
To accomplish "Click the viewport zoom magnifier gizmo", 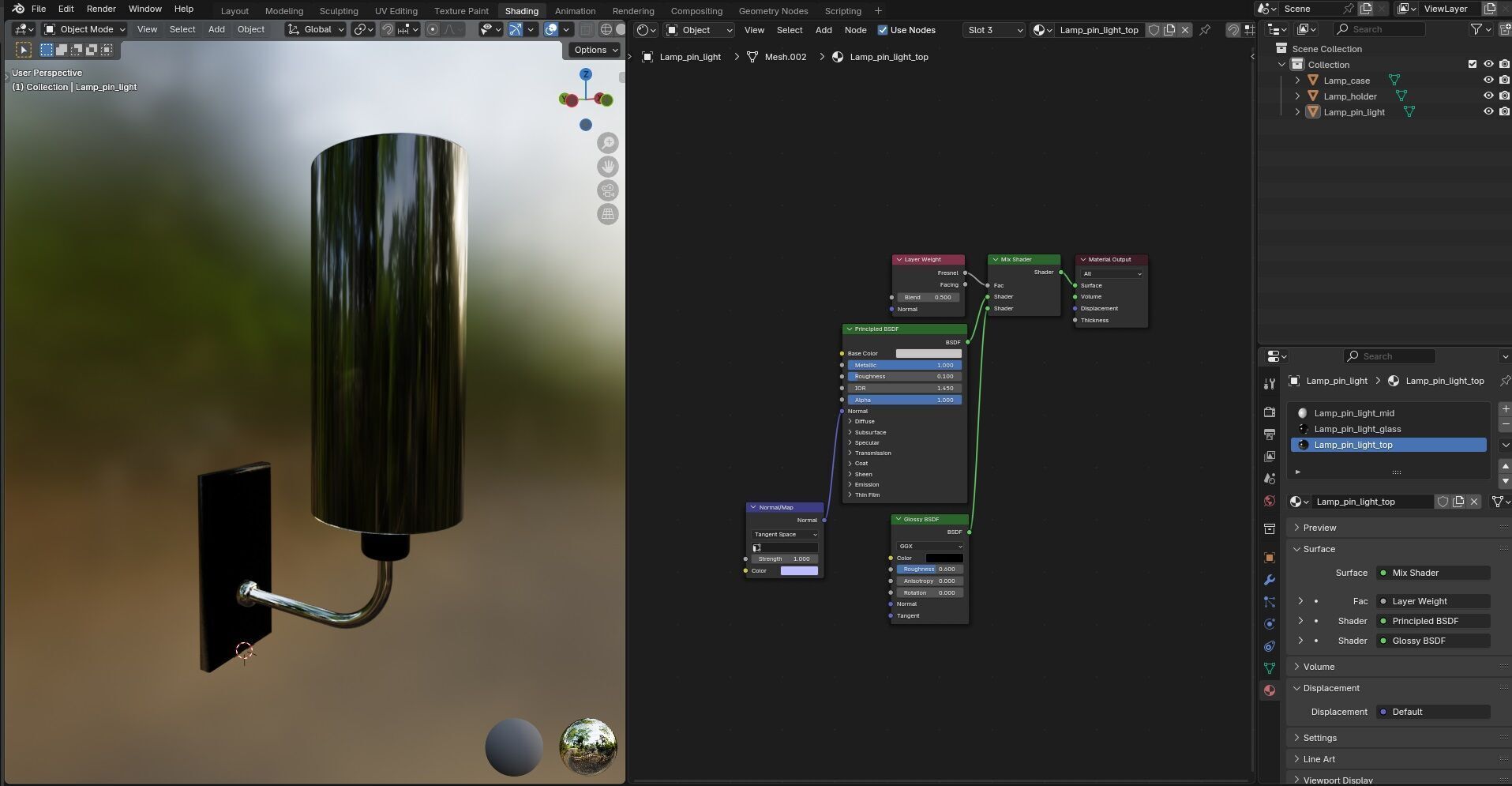I will [x=608, y=143].
